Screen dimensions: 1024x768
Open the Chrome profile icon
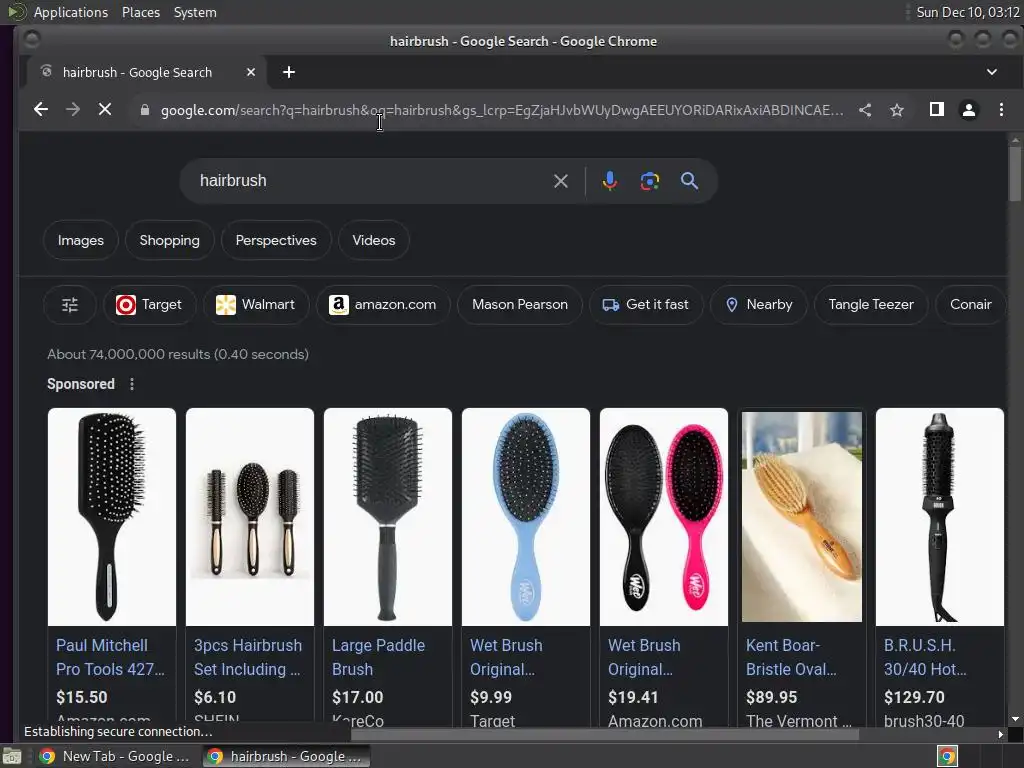[x=968, y=110]
